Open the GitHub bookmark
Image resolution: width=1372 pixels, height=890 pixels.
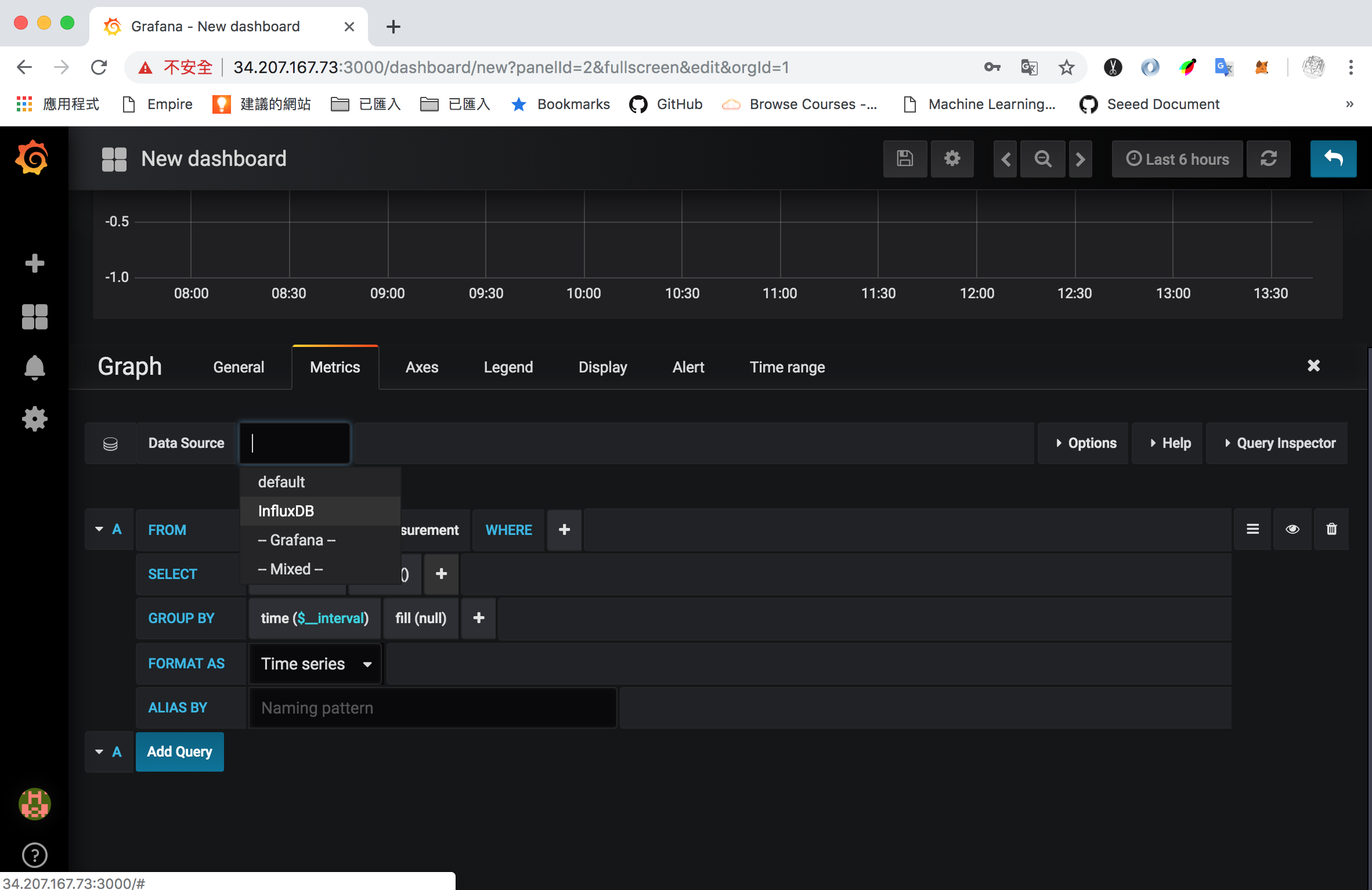(x=666, y=104)
